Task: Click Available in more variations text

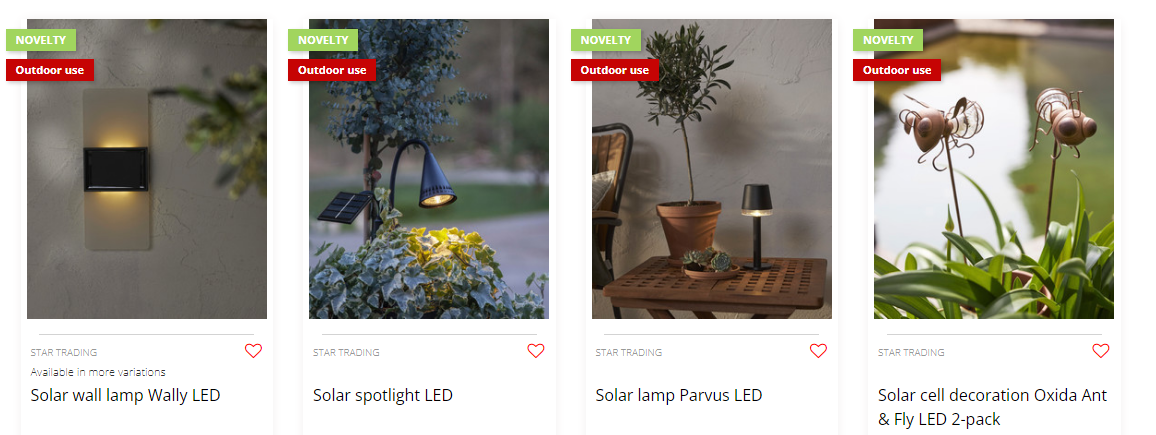Action: click(98, 372)
